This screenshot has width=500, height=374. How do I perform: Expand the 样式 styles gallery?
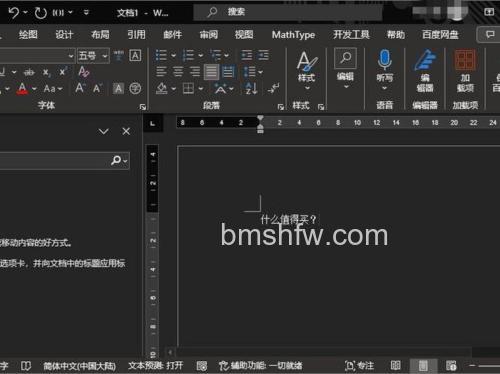307,71
